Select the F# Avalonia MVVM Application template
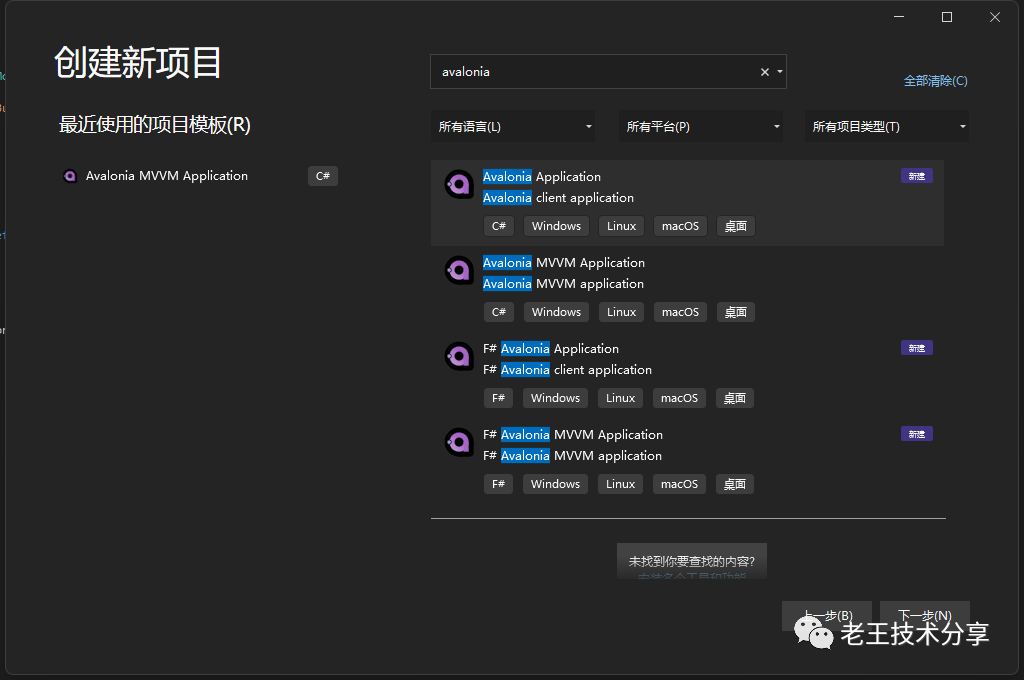The height and width of the screenshot is (680, 1024). 687,461
